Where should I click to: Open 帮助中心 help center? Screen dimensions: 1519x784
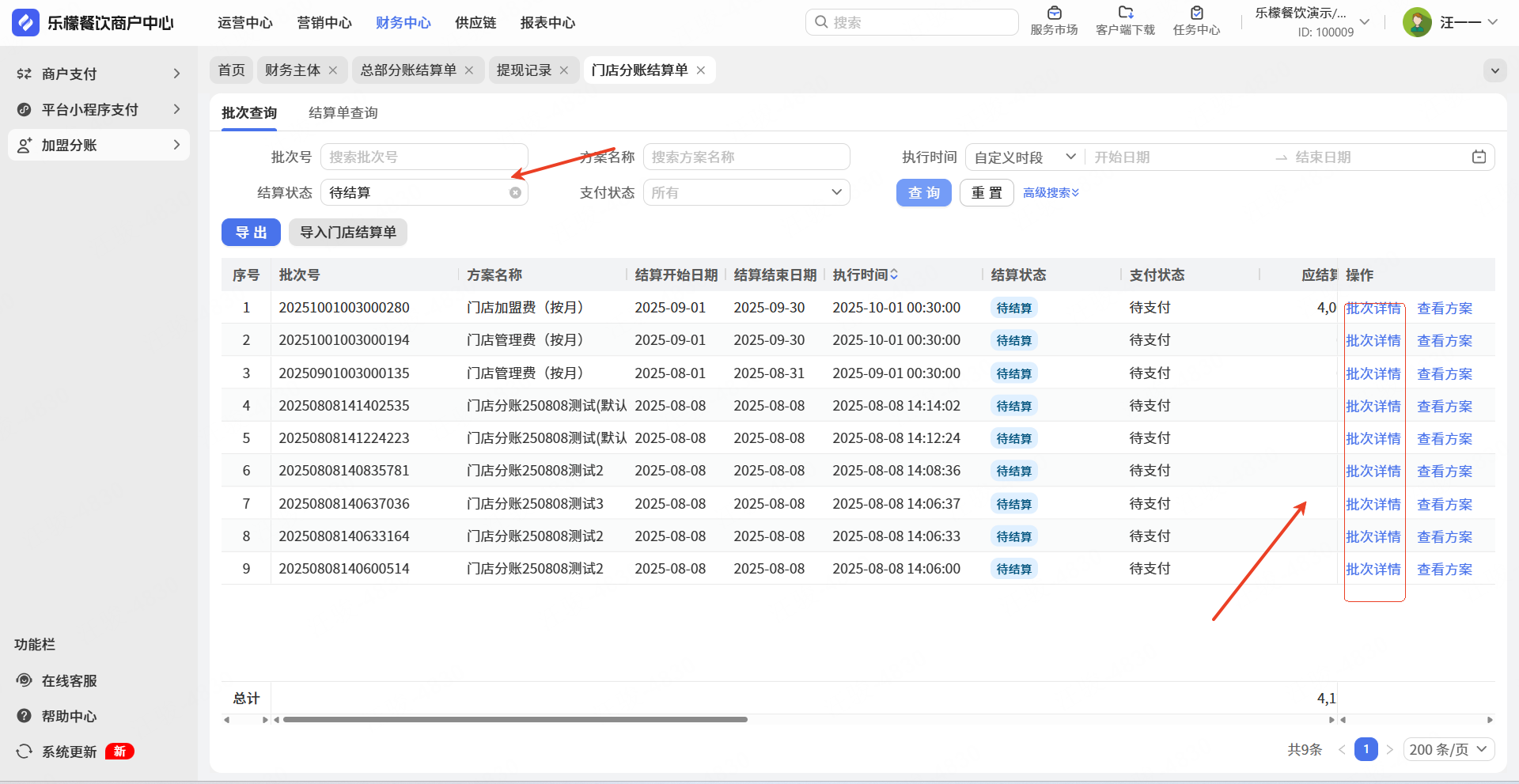(x=69, y=716)
